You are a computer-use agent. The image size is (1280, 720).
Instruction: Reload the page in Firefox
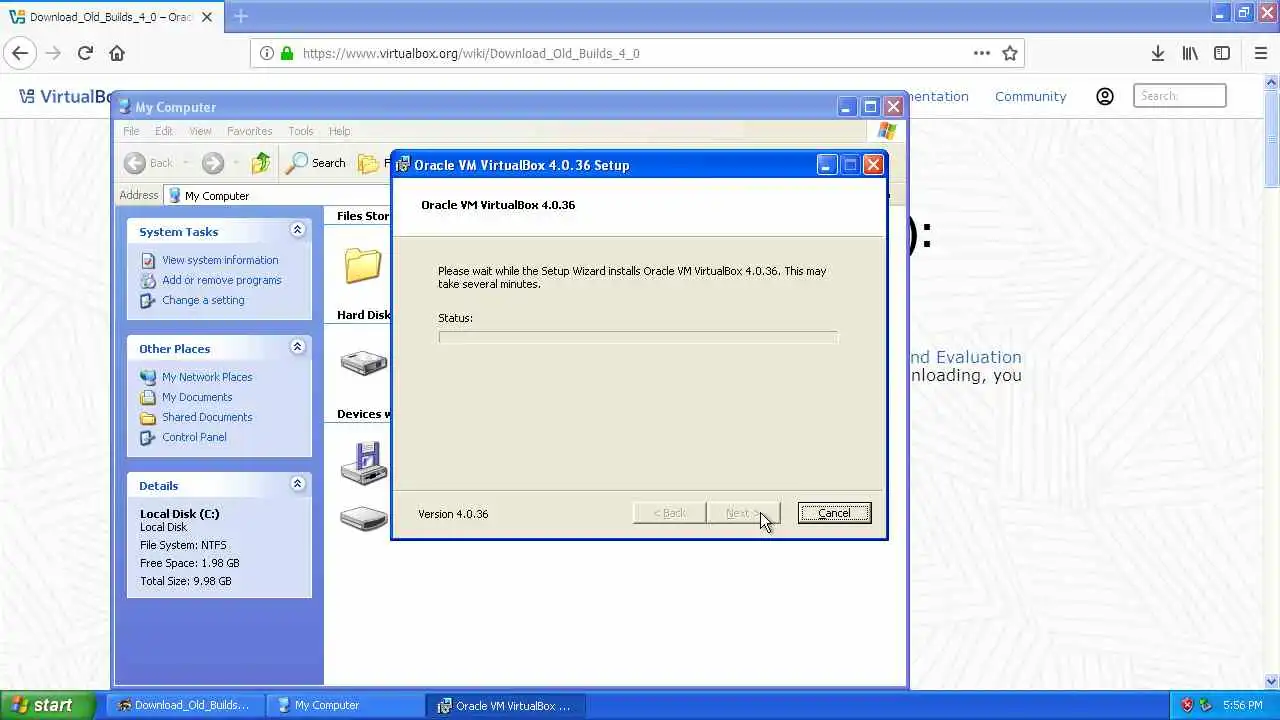(85, 53)
